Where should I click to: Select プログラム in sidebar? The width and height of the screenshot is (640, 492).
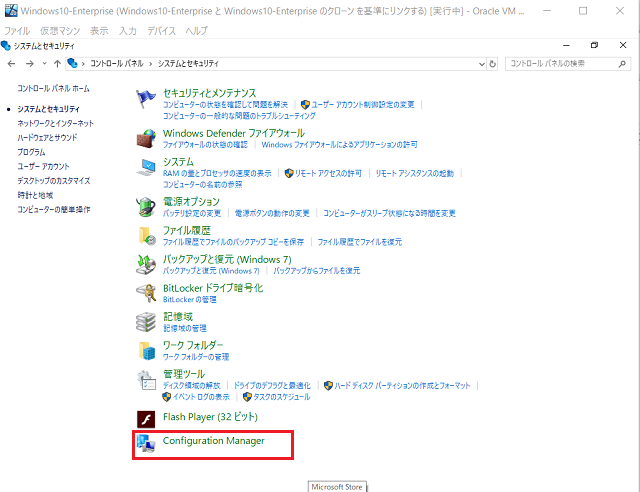31,152
